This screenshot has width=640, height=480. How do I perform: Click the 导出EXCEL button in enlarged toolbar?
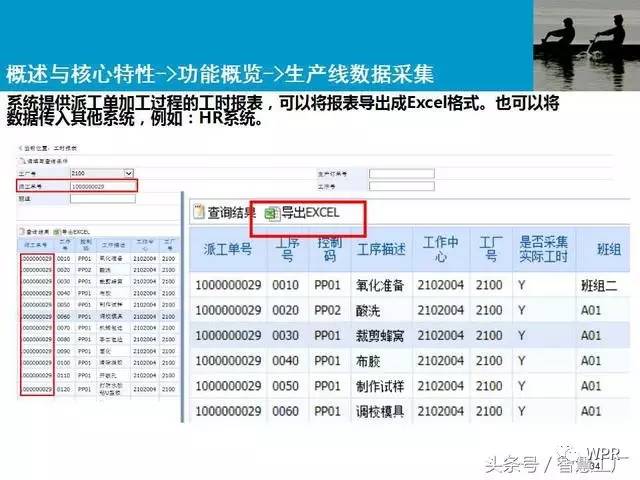[308, 213]
